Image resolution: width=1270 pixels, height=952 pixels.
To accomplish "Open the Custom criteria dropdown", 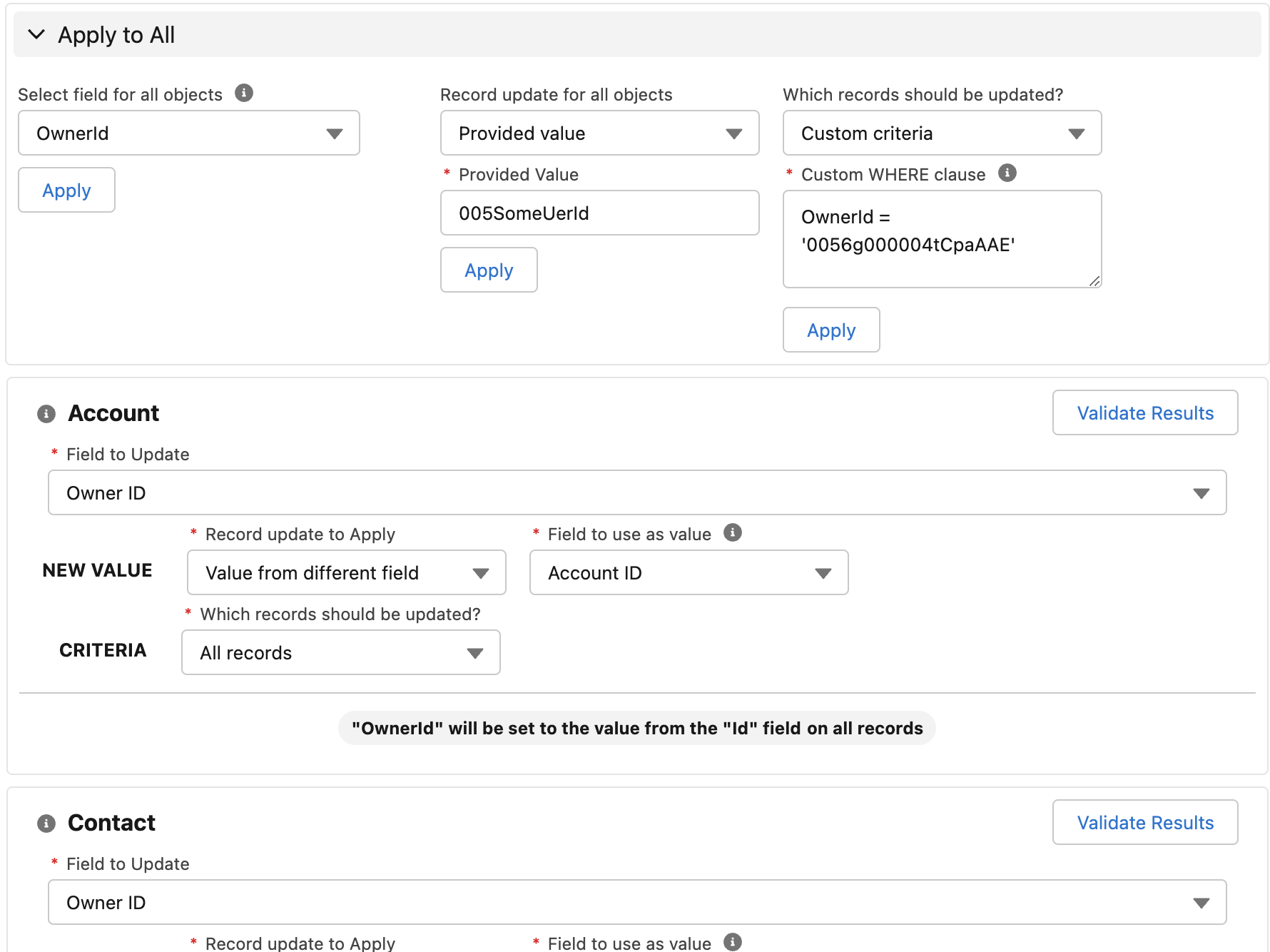I will 942,133.
